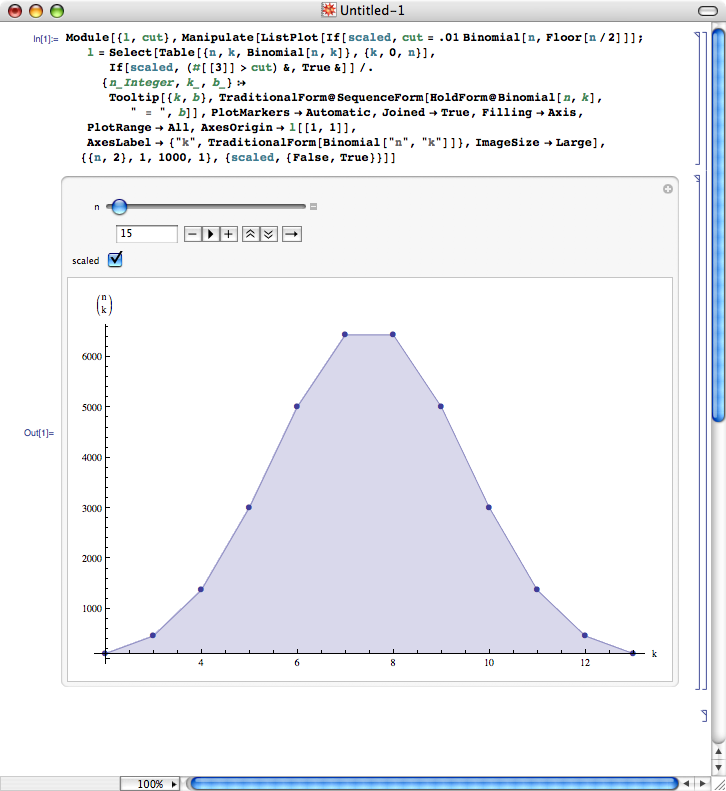This screenshot has width=726, height=791.
Task: Click the horizontal scrollbar left arrow
Action: click(x=684, y=784)
